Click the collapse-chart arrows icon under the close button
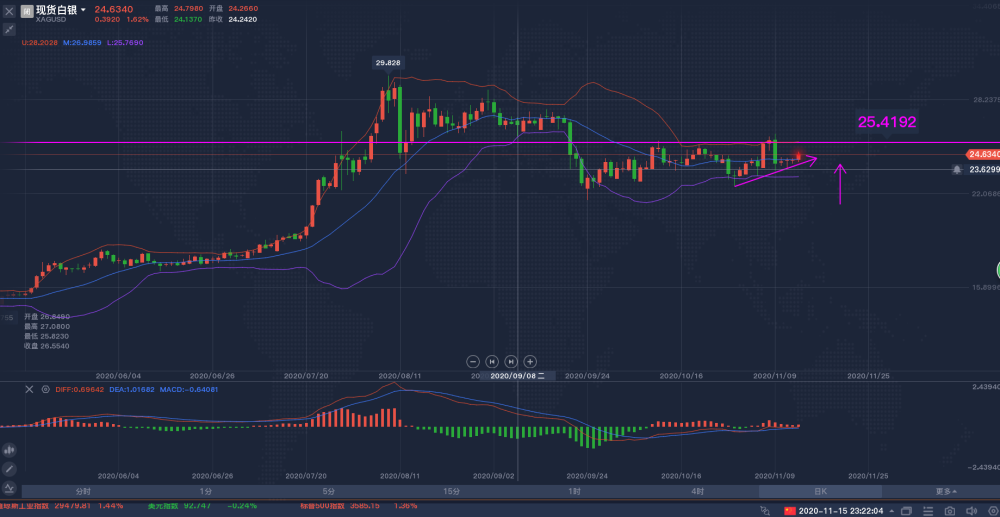This screenshot has width=1000, height=517. (9, 29)
